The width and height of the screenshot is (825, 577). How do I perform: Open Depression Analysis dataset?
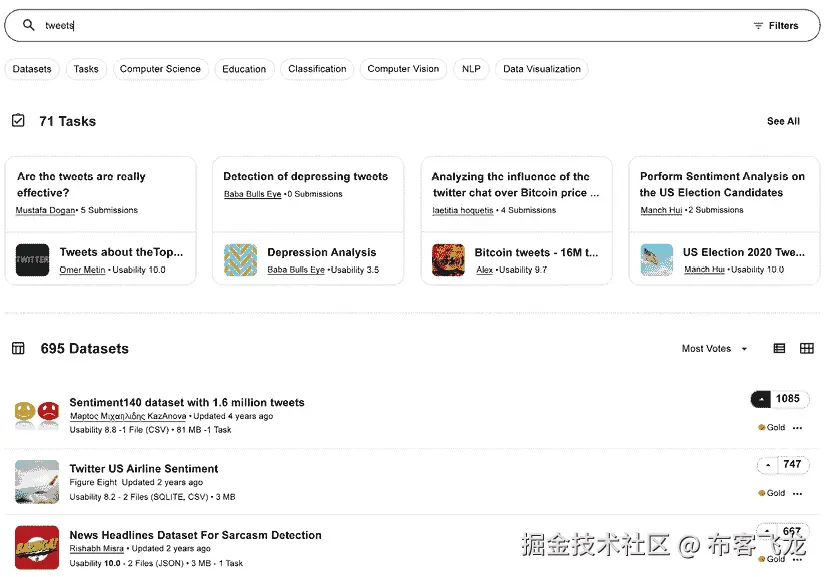[x=321, y=252]
